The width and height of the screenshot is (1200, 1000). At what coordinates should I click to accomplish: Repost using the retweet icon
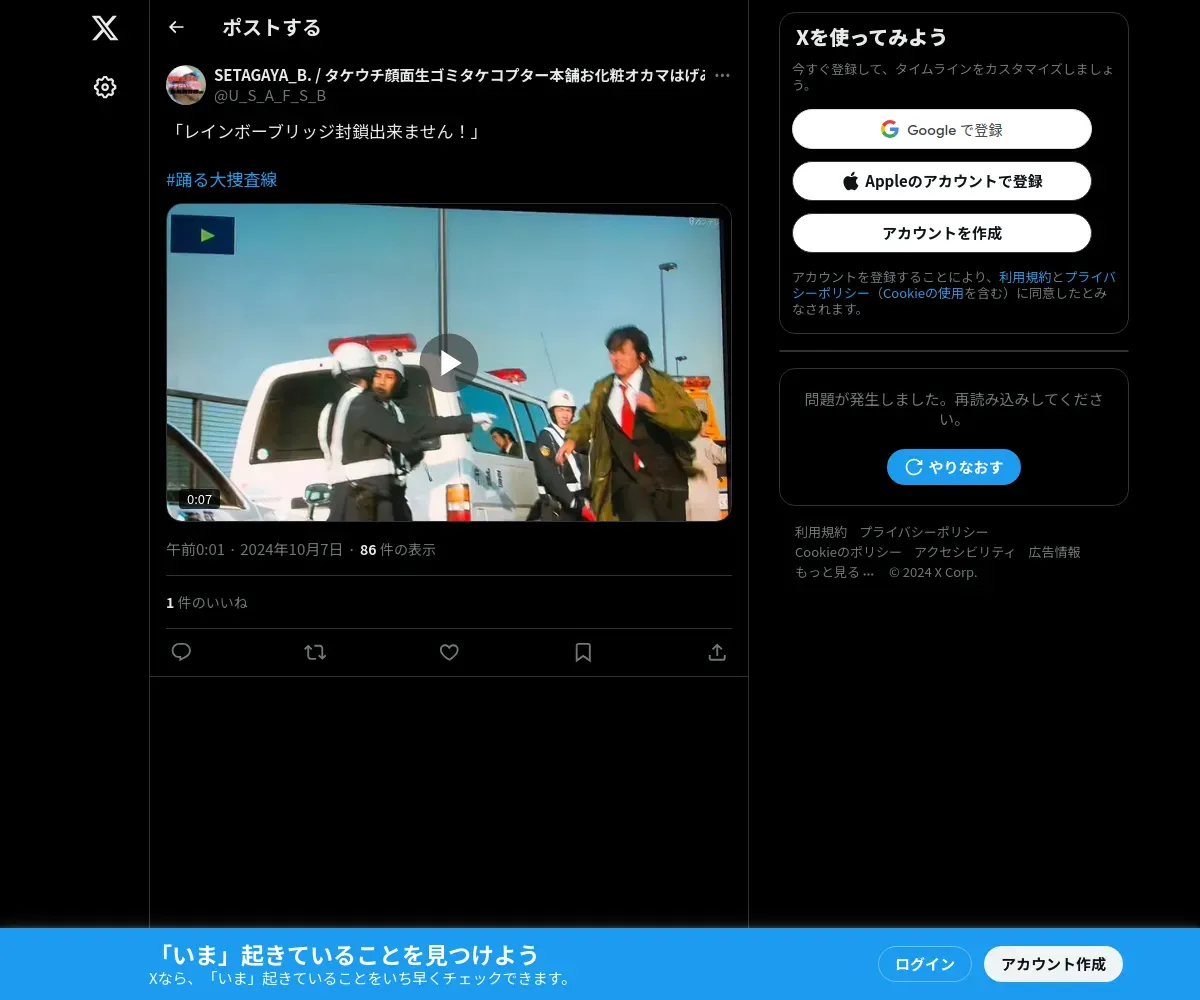(x=315, y=652)
